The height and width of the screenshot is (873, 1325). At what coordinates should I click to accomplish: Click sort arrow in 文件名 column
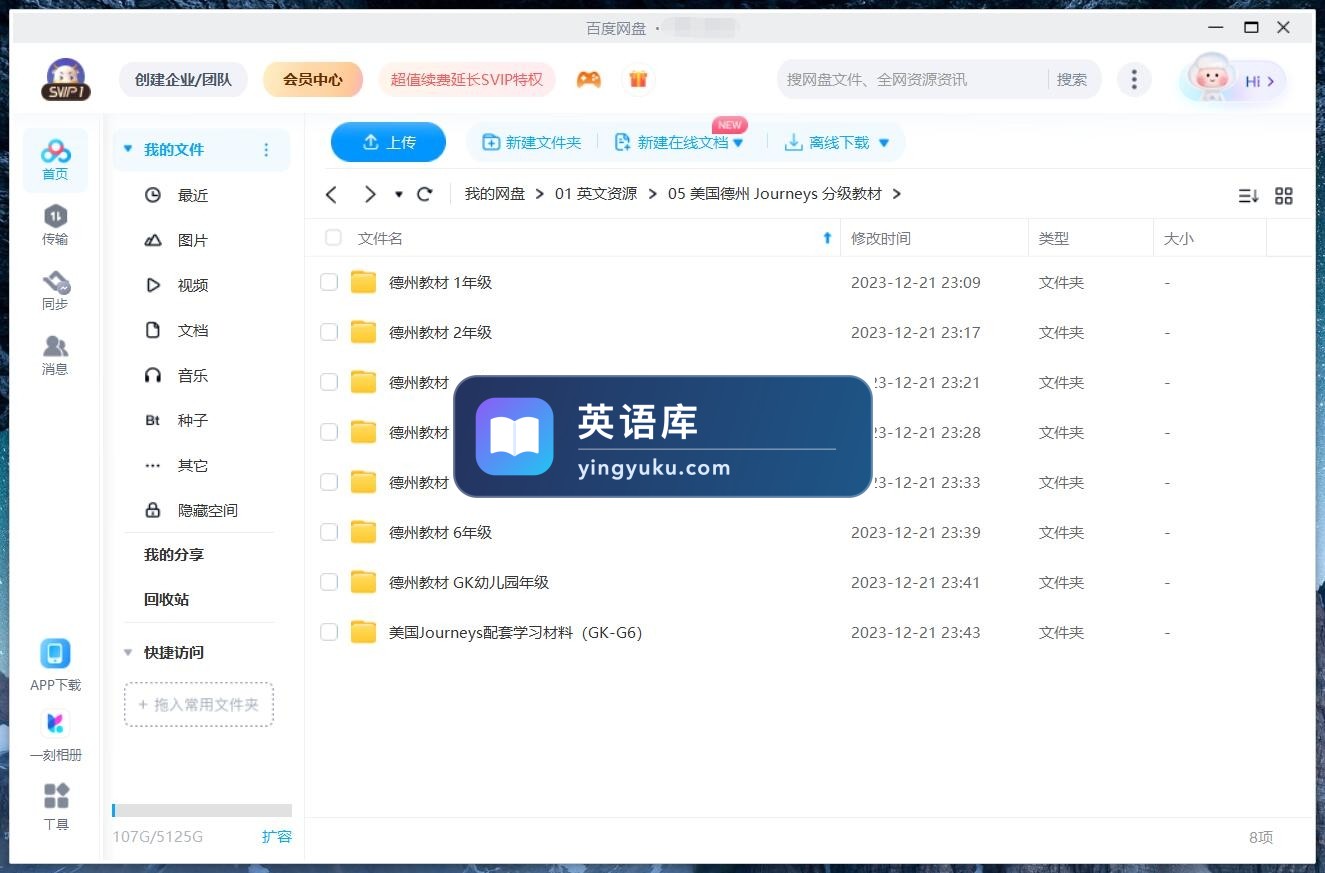tap(827, 238)
